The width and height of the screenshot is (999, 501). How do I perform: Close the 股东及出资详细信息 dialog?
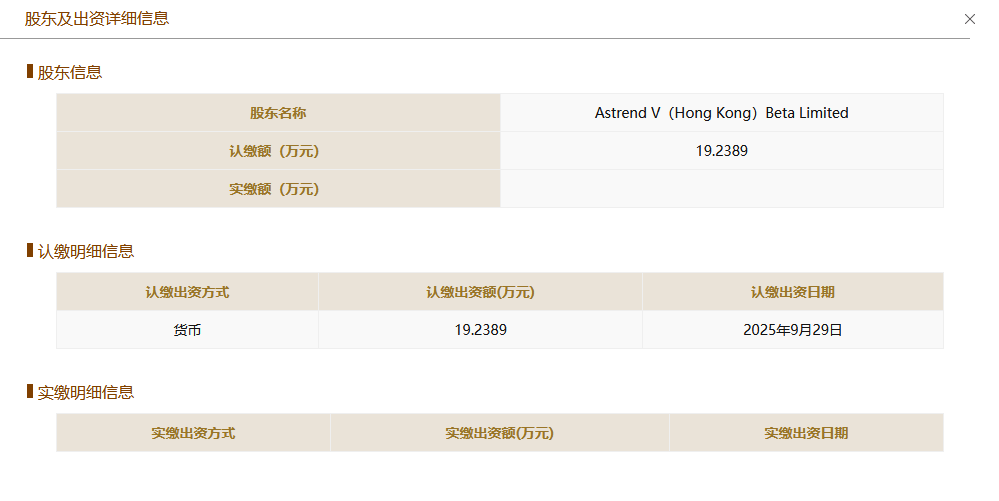click(969, 19)
